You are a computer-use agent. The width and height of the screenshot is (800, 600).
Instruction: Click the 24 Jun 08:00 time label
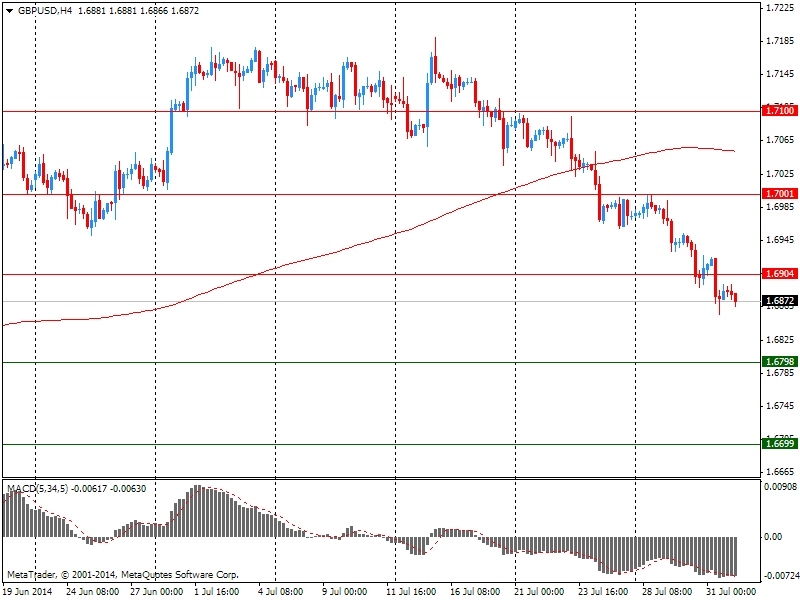pyautogui.click(x=93, y=592)
